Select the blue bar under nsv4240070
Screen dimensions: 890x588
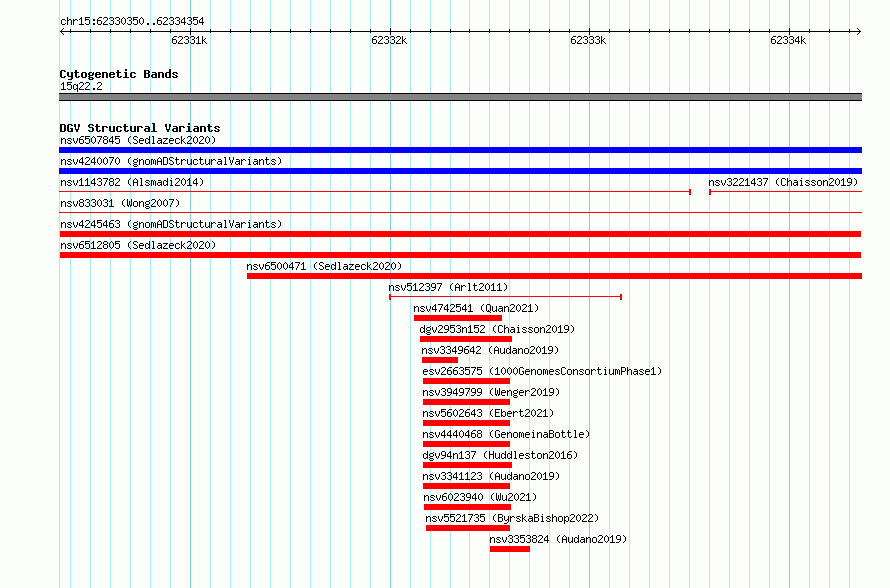click(x=460, y=171)
